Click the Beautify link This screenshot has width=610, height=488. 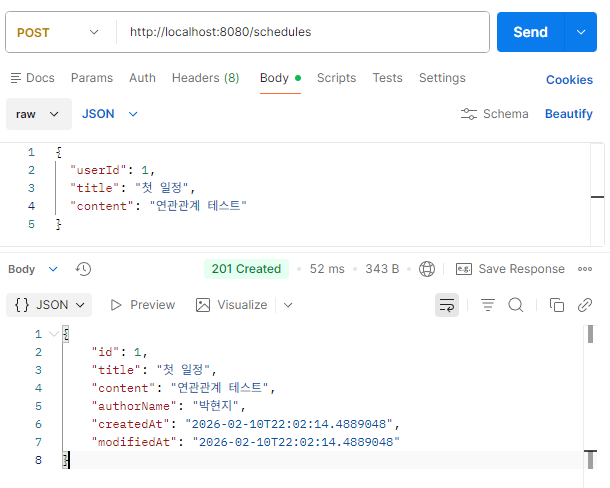(569, 114)
